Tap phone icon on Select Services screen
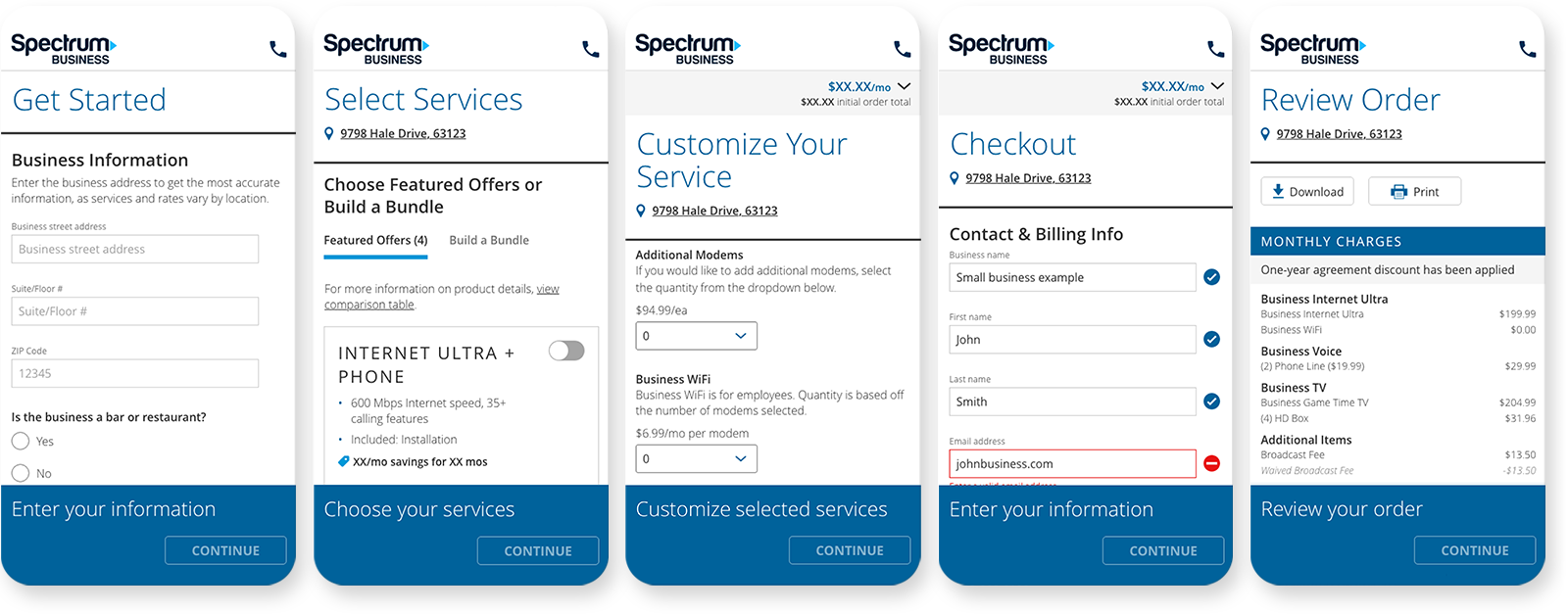This screenshot has height=614, width=1568. tap(591, 49)
